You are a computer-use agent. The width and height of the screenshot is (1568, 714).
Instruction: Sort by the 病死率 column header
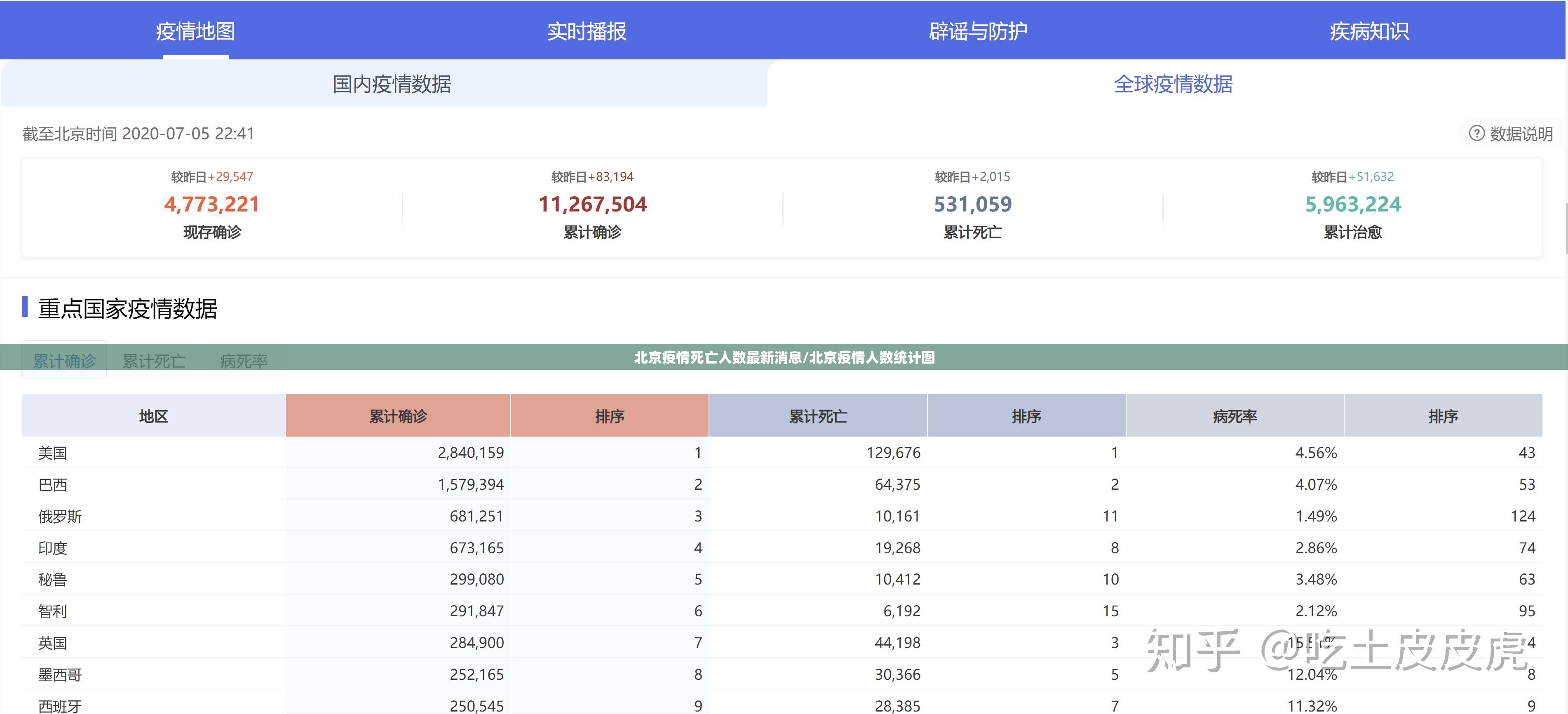click(x=1235, y=416)
